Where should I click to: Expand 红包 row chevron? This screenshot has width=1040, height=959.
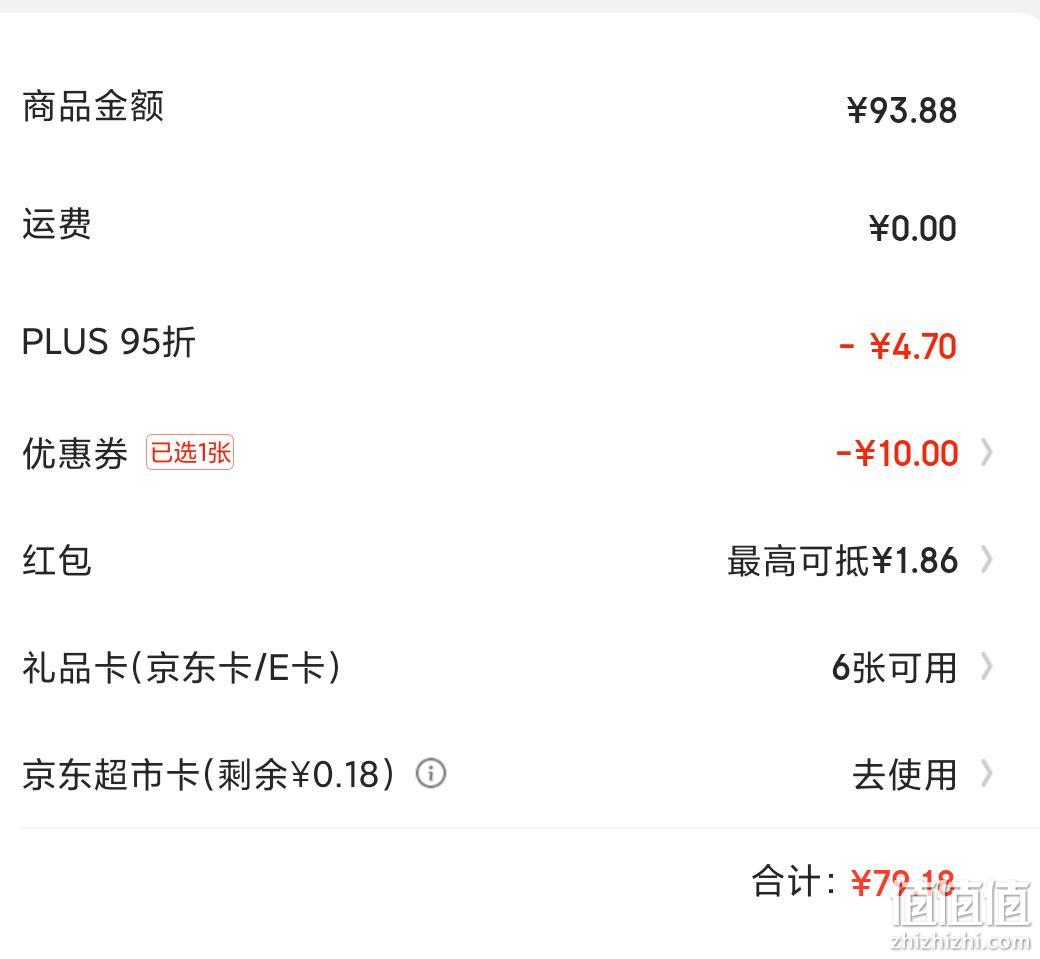pyautogui.click(x=987, y=560)
